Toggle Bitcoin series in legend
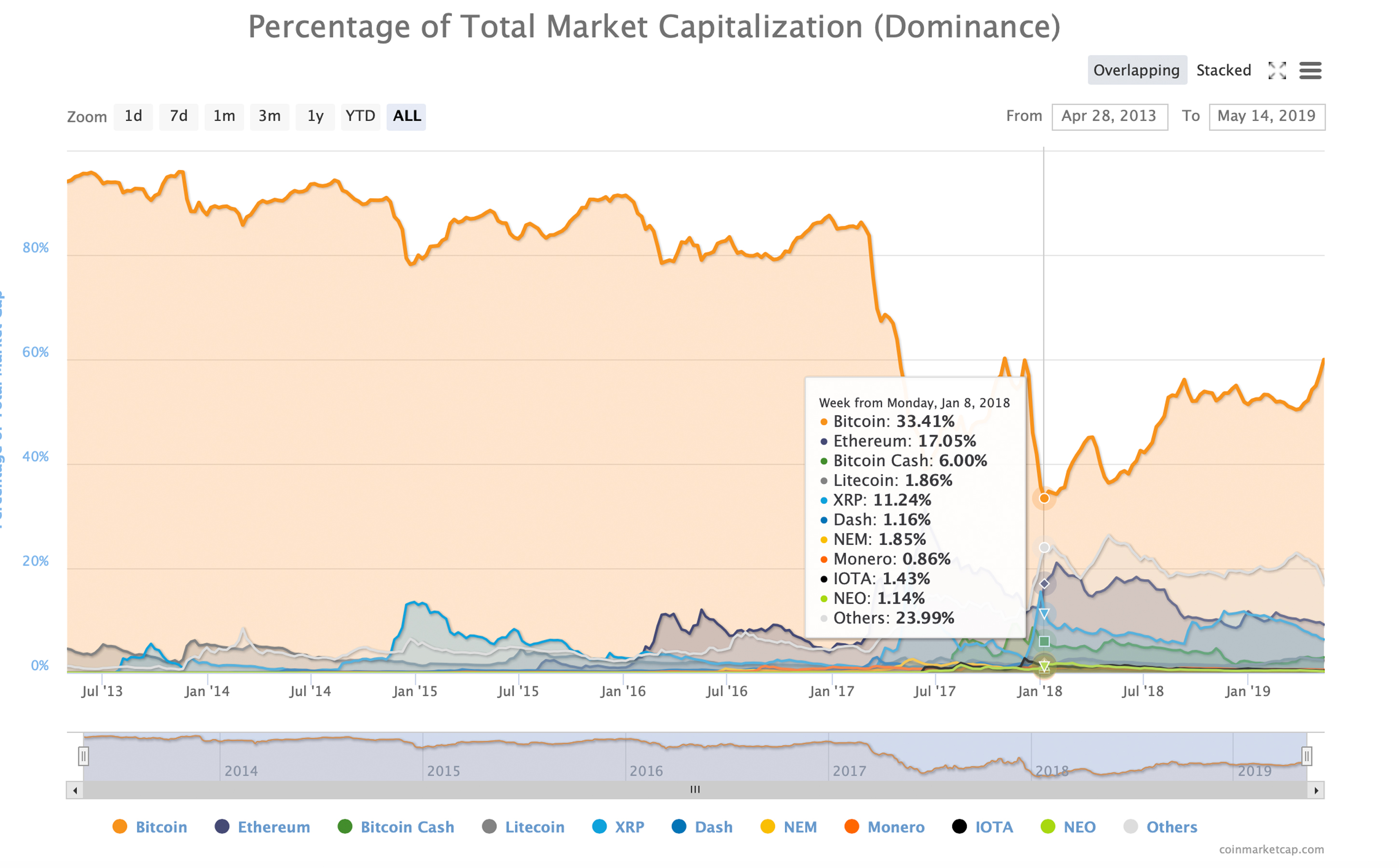The height and width of the screenshot is (868, 1399). pyautogui.click(x=151, y=827)
